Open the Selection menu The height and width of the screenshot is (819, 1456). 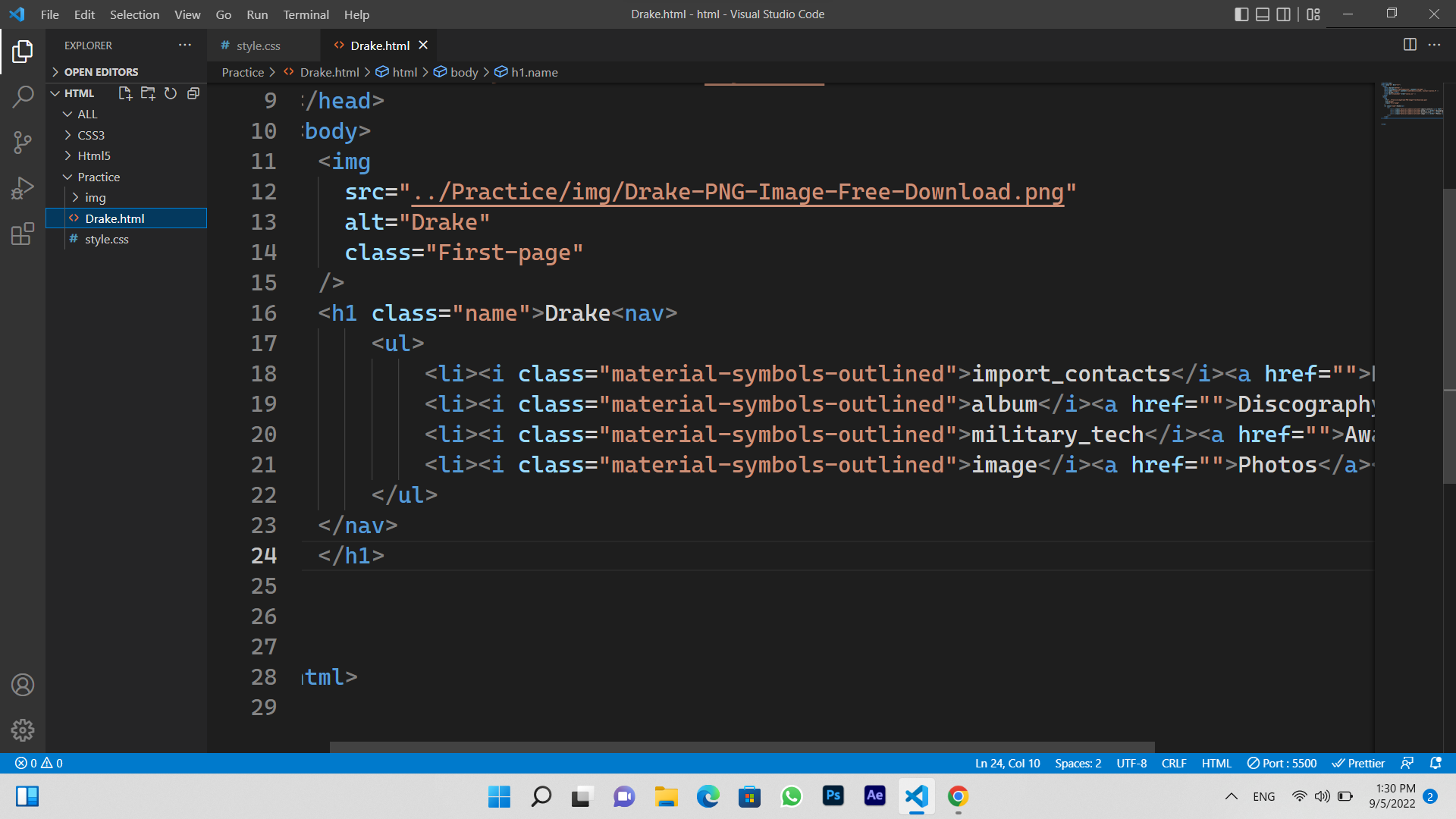pyautogui.click(x=134, y=14)
